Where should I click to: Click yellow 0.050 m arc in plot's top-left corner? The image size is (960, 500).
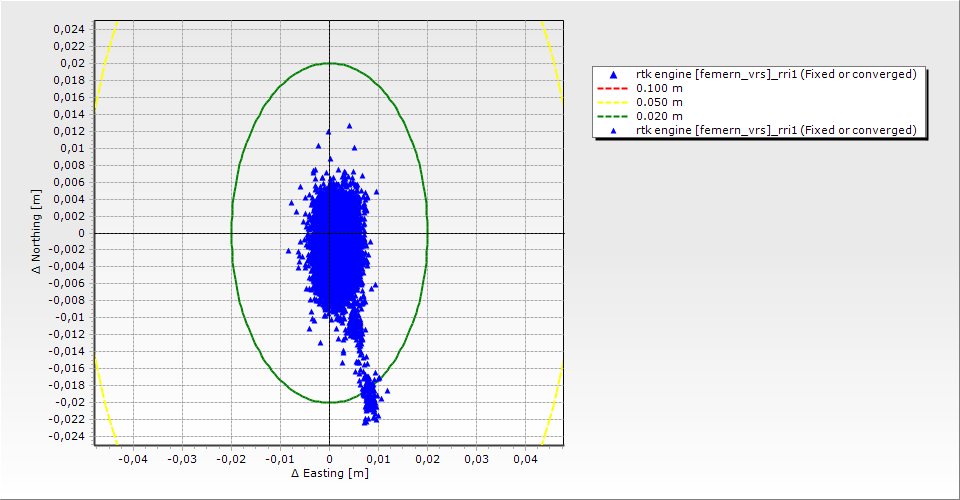click(x=106, y=60)
